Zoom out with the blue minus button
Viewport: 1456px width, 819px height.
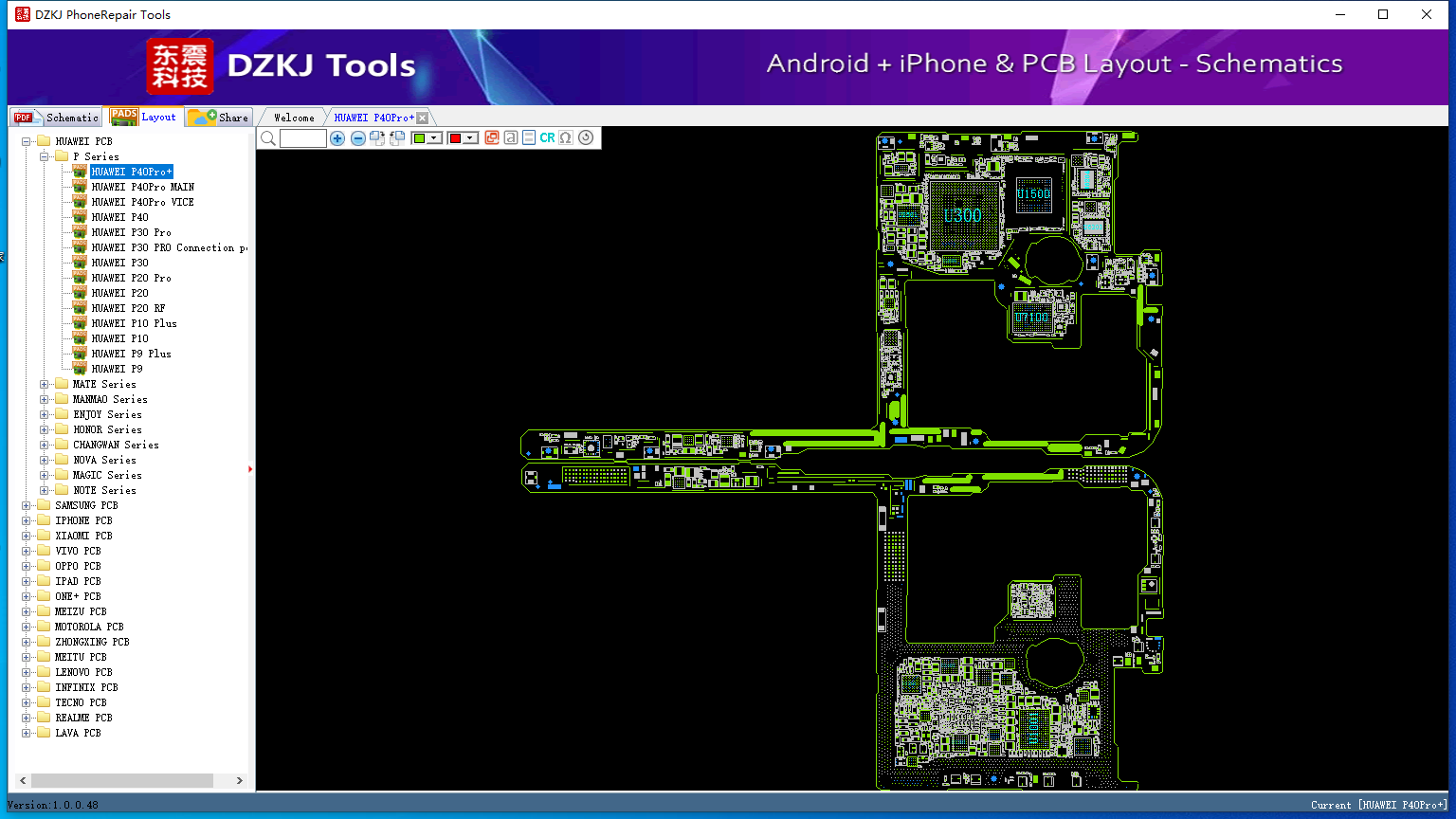[x=358, y=138]
